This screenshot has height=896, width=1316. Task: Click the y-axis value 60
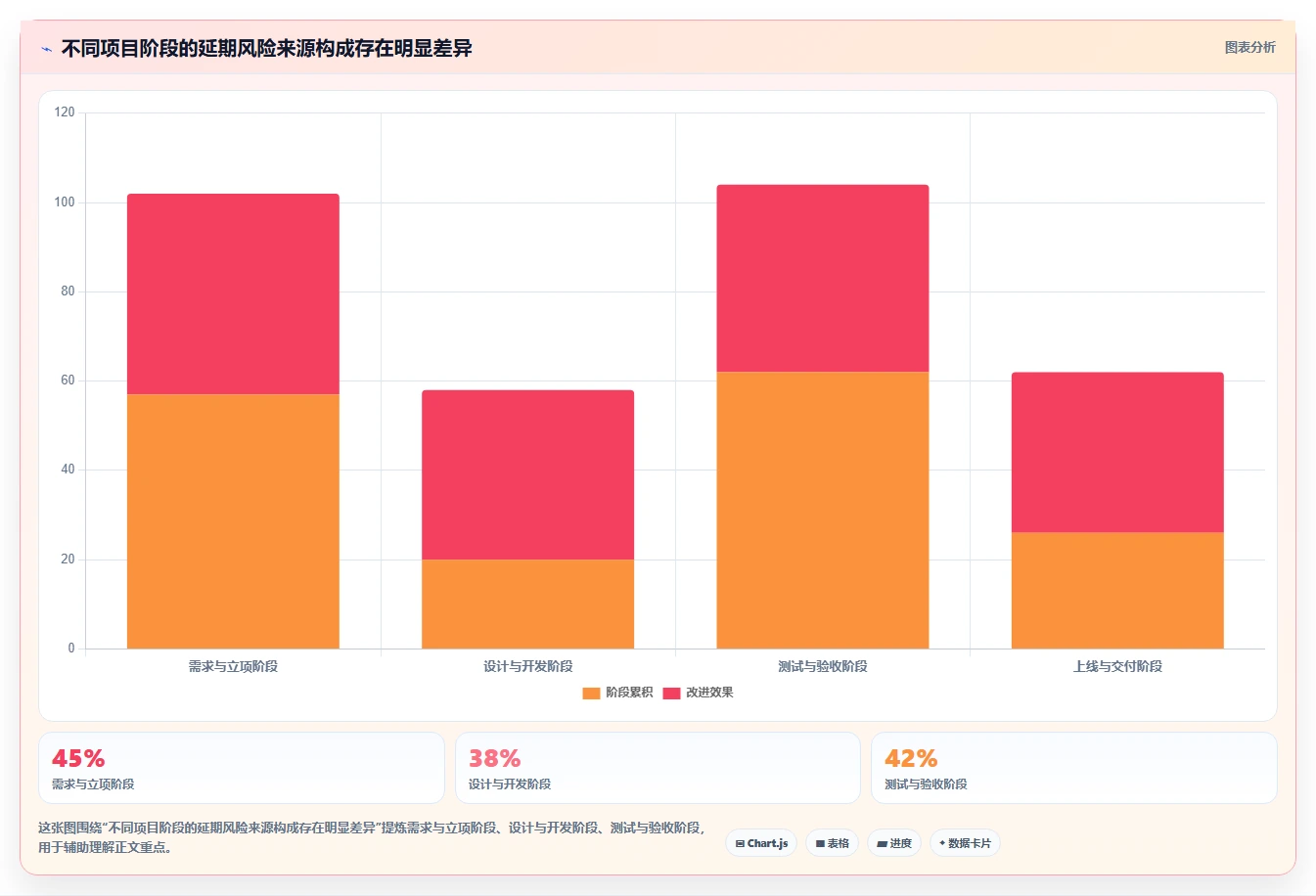pyautogui.click(x=68, y=381)
